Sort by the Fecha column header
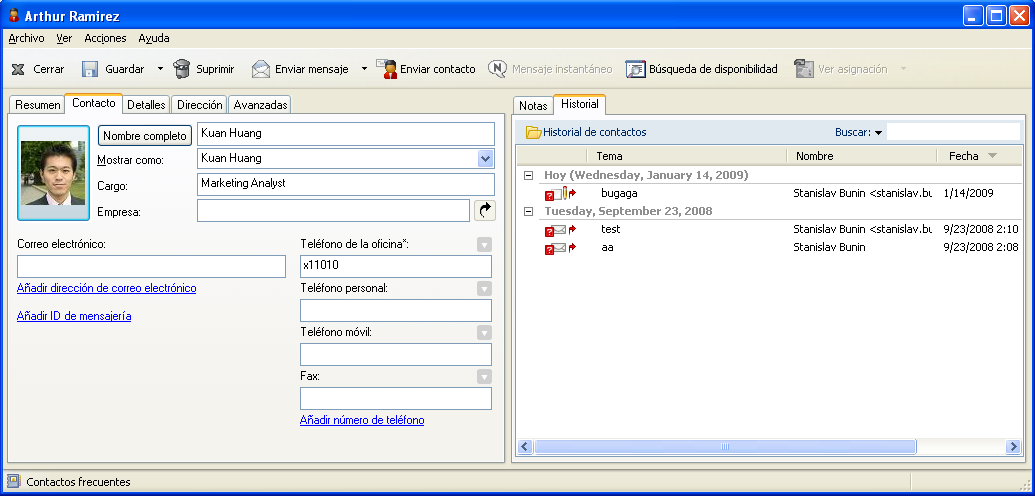1035x496 pixels. point(979,157)
